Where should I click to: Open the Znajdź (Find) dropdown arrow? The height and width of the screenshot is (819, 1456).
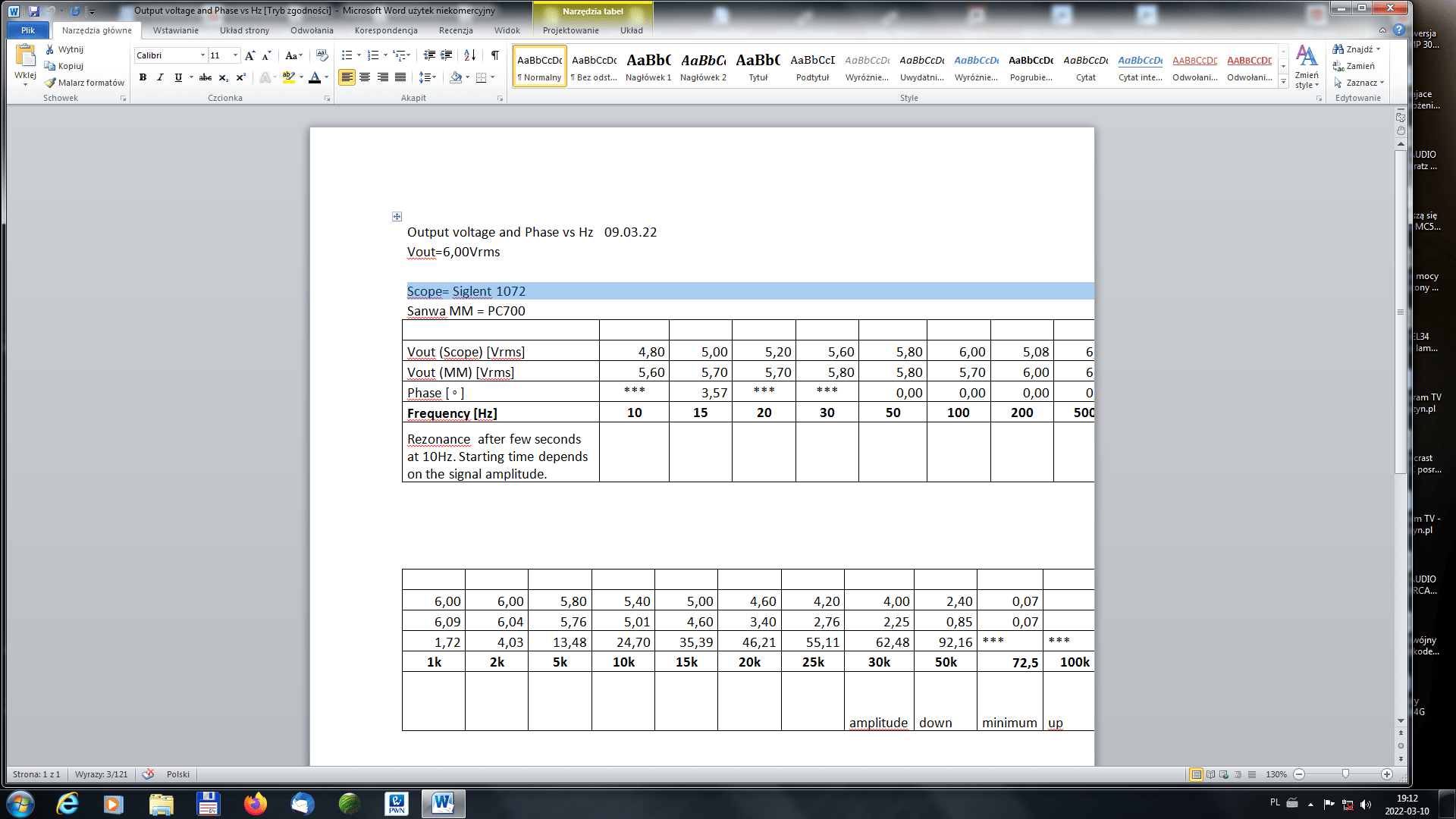point(1378,49)
